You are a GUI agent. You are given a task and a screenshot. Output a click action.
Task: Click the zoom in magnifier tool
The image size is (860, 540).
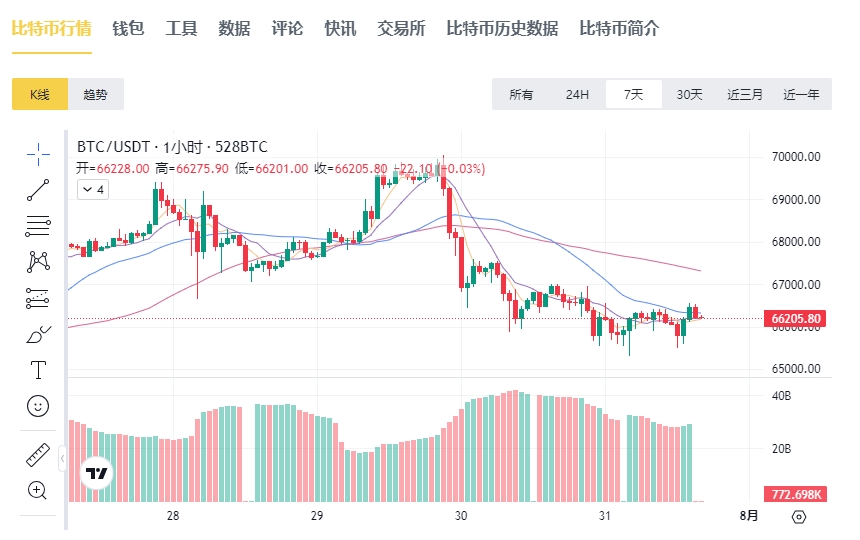[x=37, y=491]
